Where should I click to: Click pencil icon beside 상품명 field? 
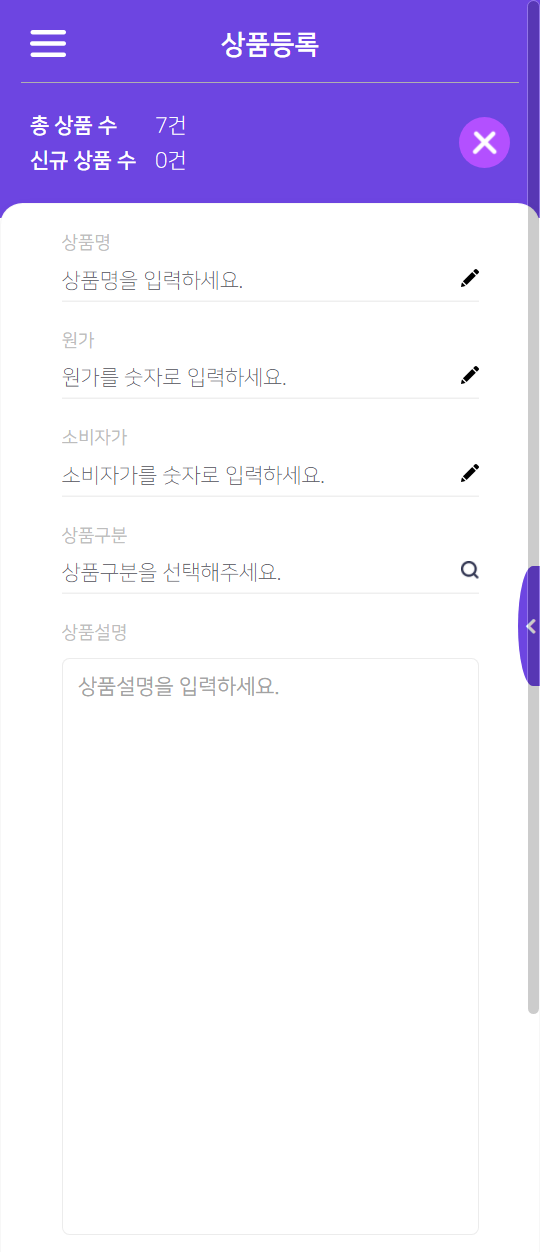click(470, 278)
